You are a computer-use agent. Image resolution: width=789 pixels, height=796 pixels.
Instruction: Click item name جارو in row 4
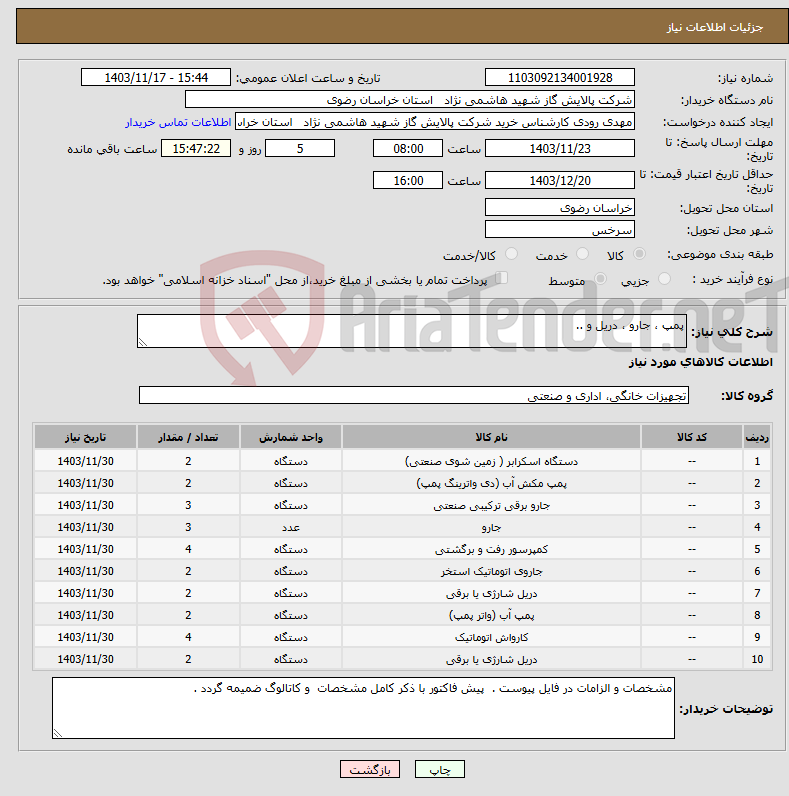(x=491, y=527)
